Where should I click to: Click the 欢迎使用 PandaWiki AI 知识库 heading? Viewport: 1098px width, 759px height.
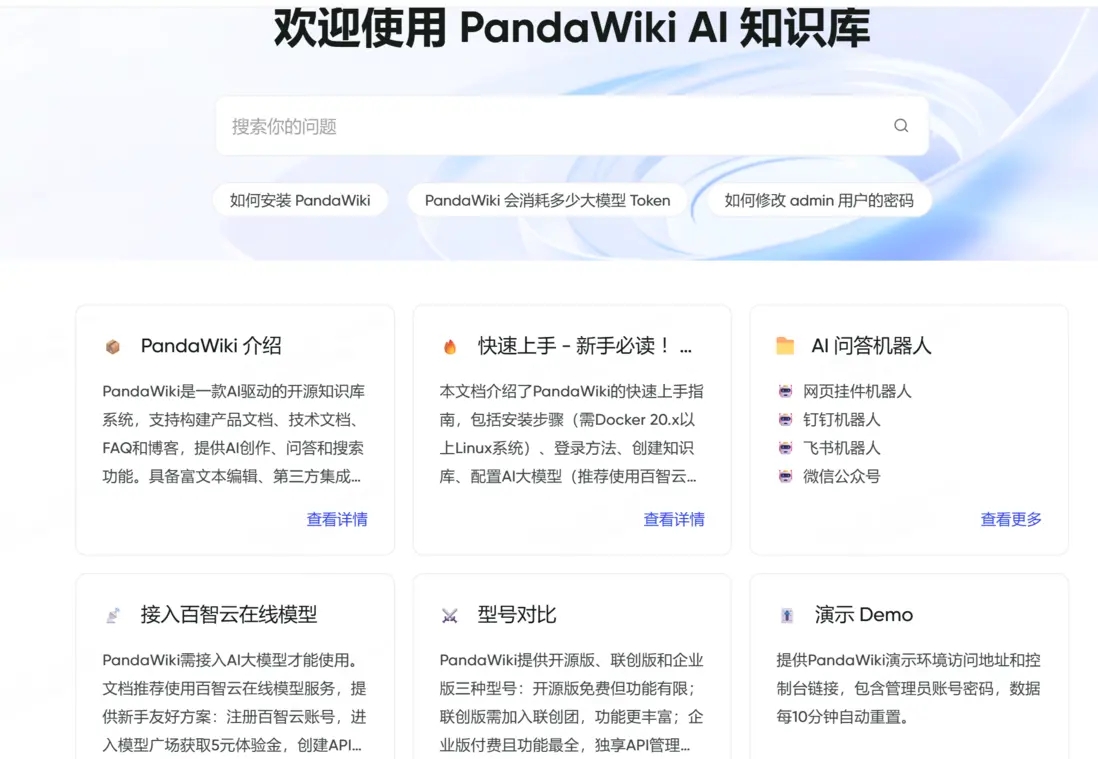click(571, 28)
